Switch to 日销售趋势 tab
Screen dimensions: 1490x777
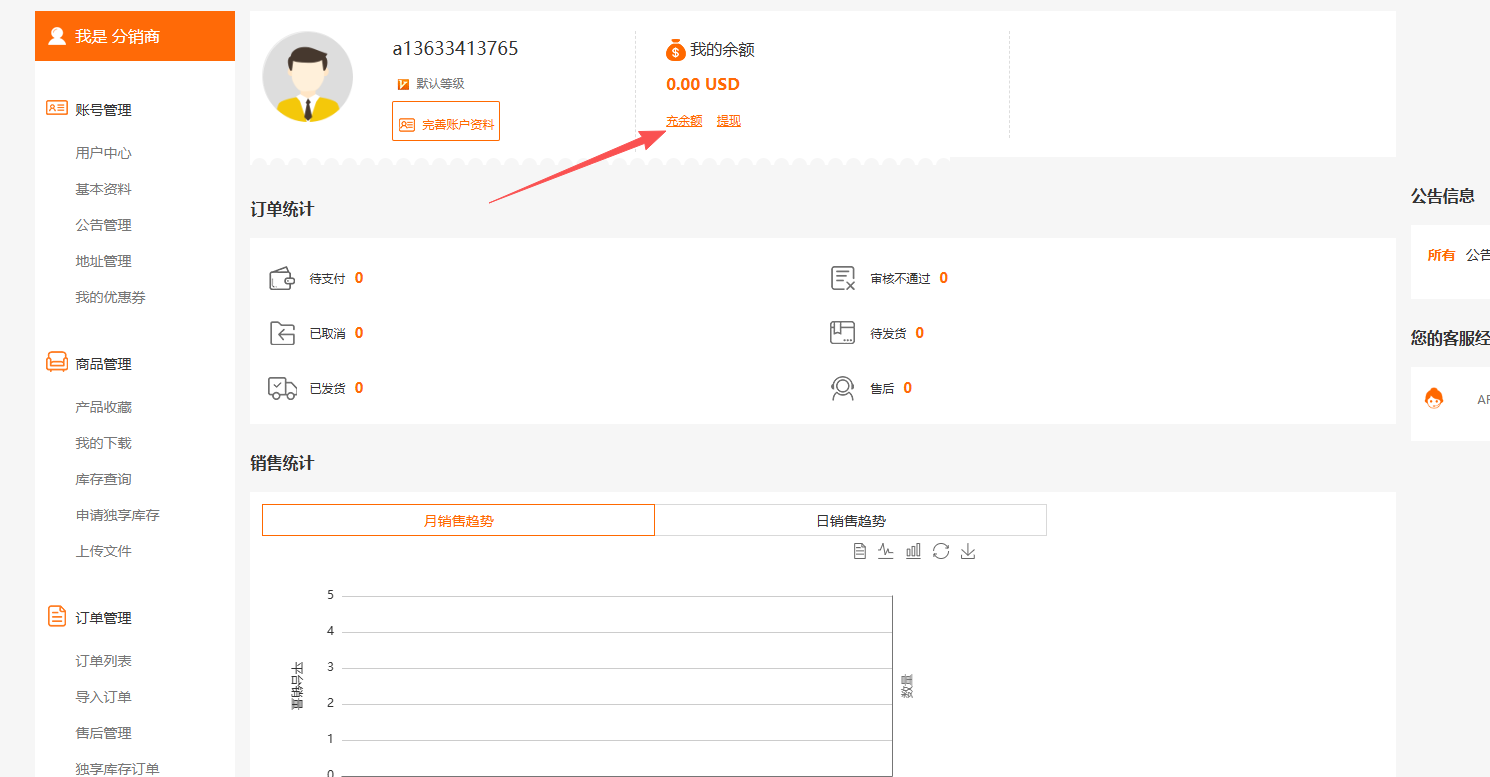851,520
